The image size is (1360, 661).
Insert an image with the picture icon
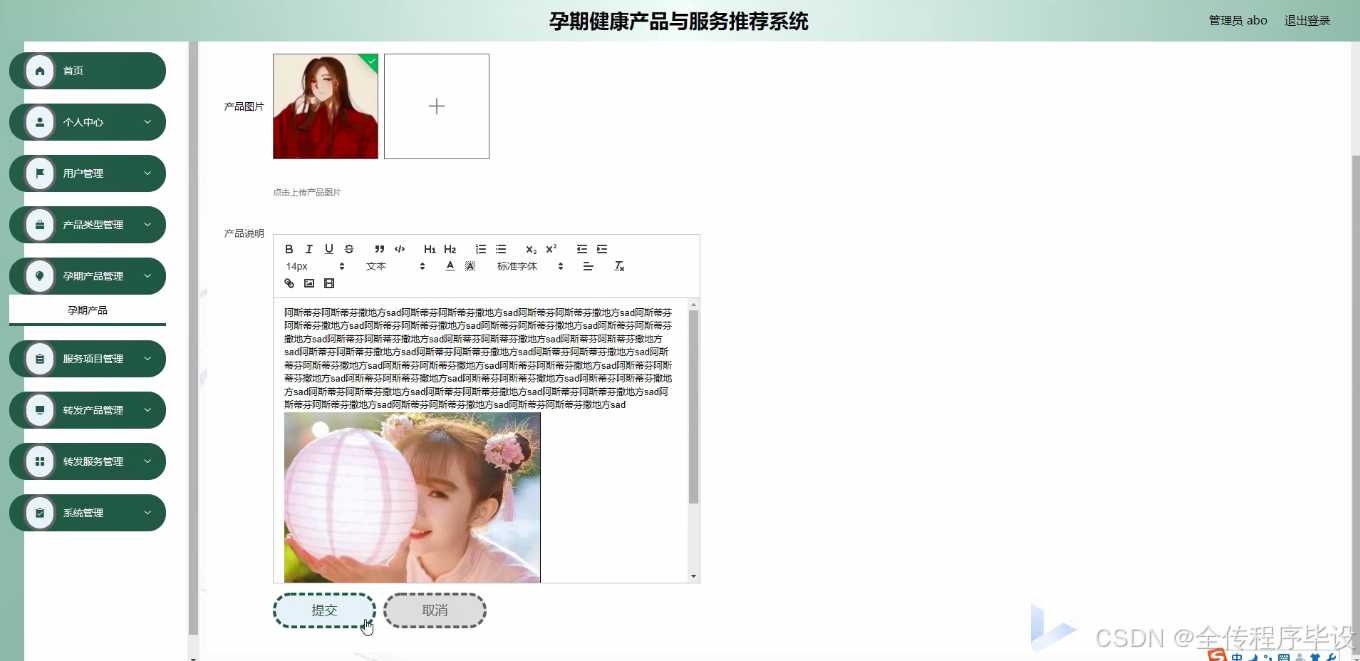coord(309,283)
